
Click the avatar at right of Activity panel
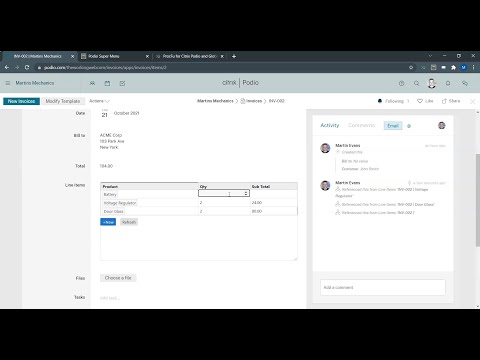coord(442,125)
